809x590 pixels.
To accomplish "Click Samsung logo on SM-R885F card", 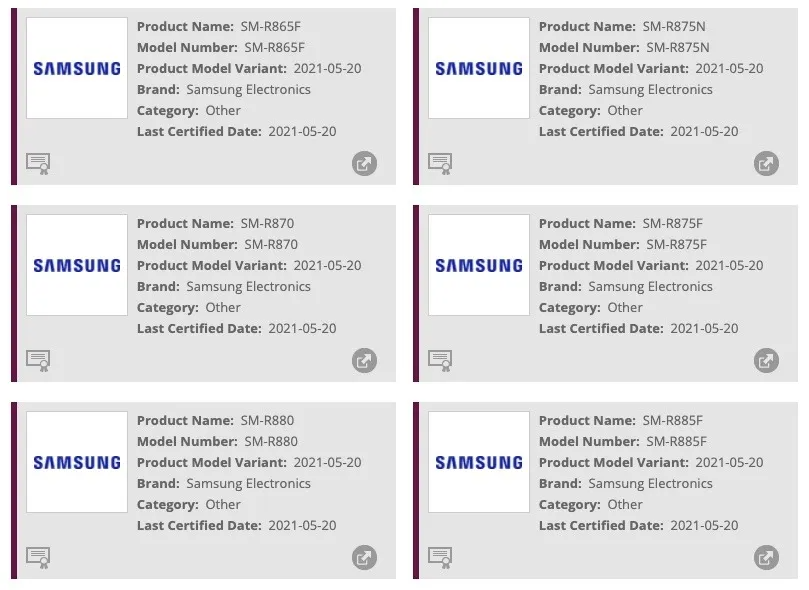I will tap(479, 463).
